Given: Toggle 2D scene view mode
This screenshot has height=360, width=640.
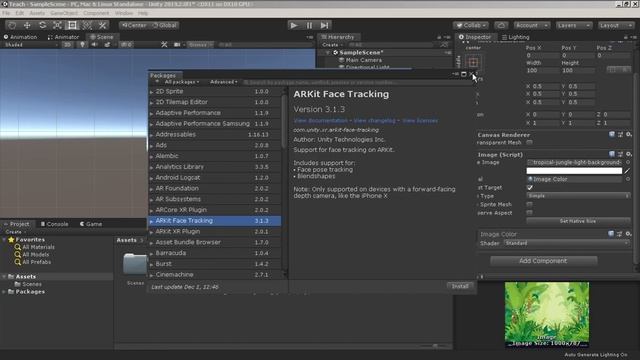Looking at the screenshot, I should tap(67, 44).
